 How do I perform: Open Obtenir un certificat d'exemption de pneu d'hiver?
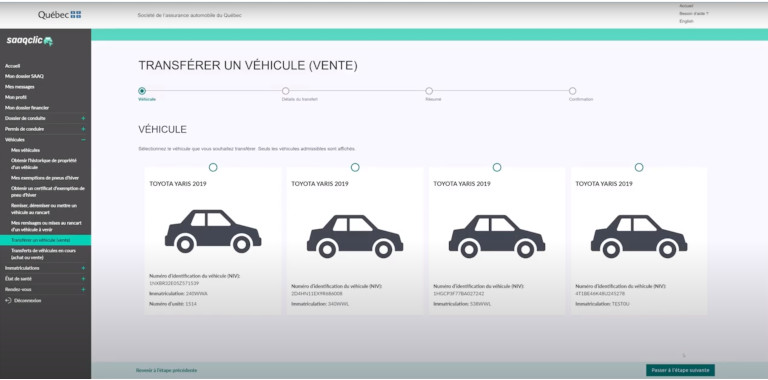(x=48, y=191)
